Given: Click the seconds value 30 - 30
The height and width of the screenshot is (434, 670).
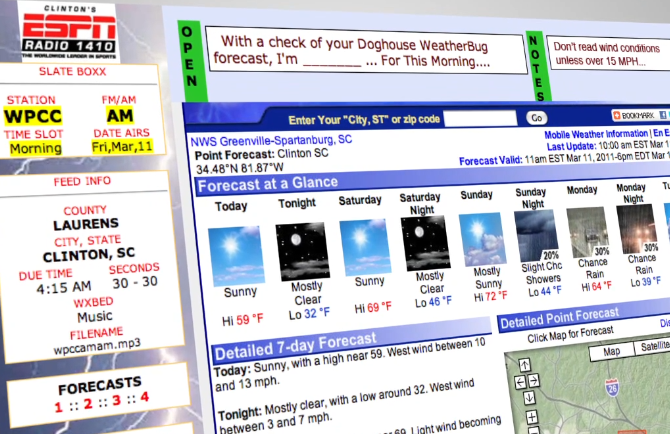Looking at the screenshot, I should click(x=135, y=282).
